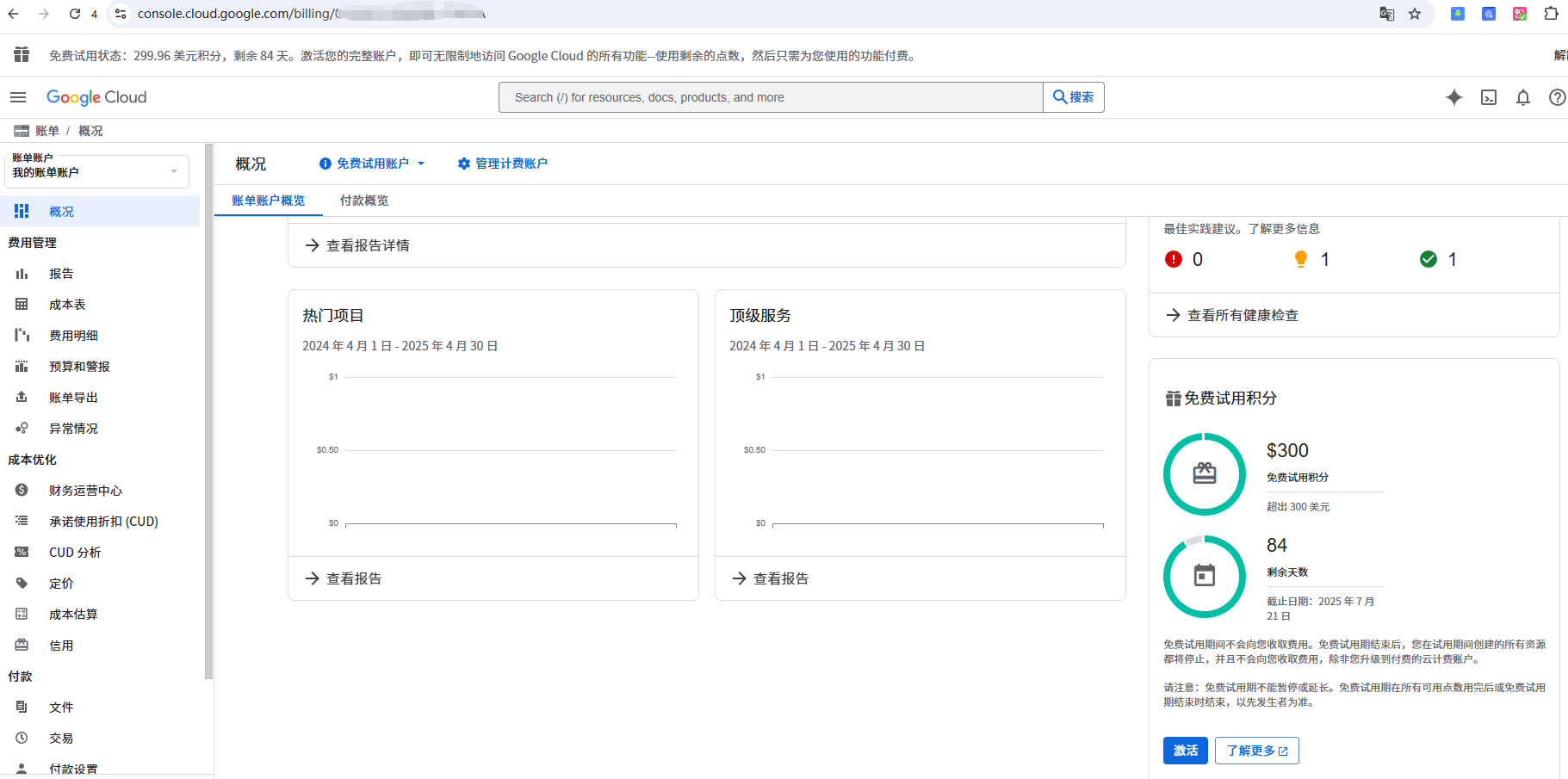Screen dimensions: 1568x779
Task: Click the free trial gift icon in banner
Action: pyautogui.click(x=22, y=55)
